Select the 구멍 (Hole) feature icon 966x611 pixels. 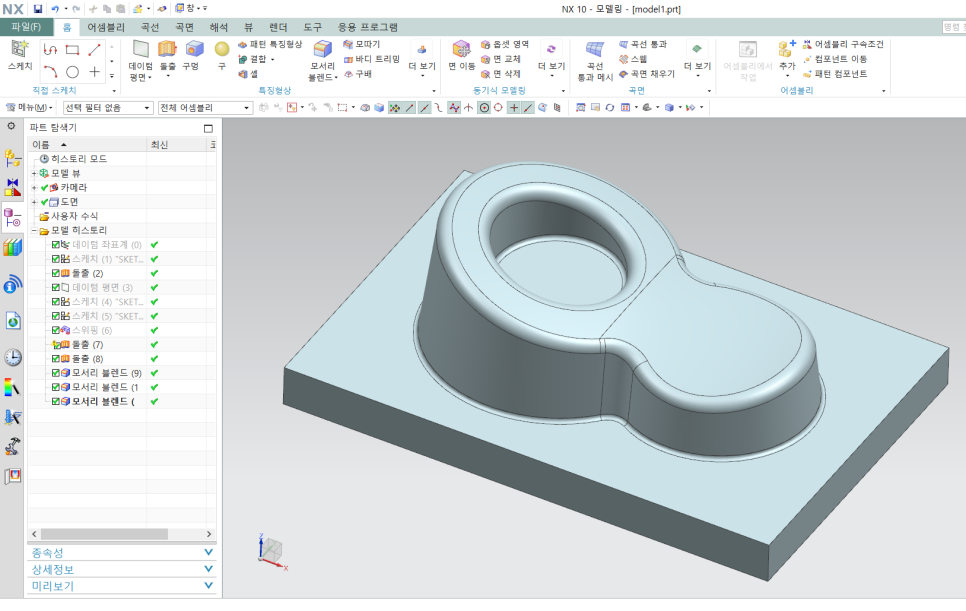tap(194, 49)
